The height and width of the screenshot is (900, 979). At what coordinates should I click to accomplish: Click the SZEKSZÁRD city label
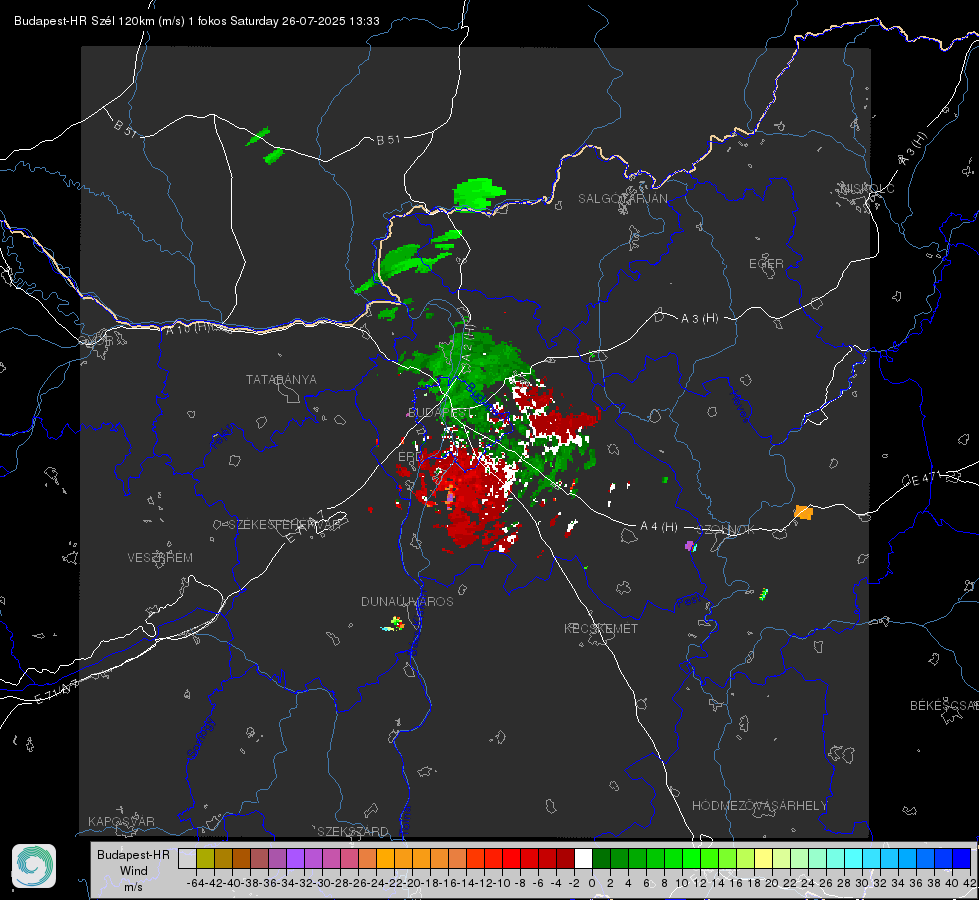click(353, 831)
